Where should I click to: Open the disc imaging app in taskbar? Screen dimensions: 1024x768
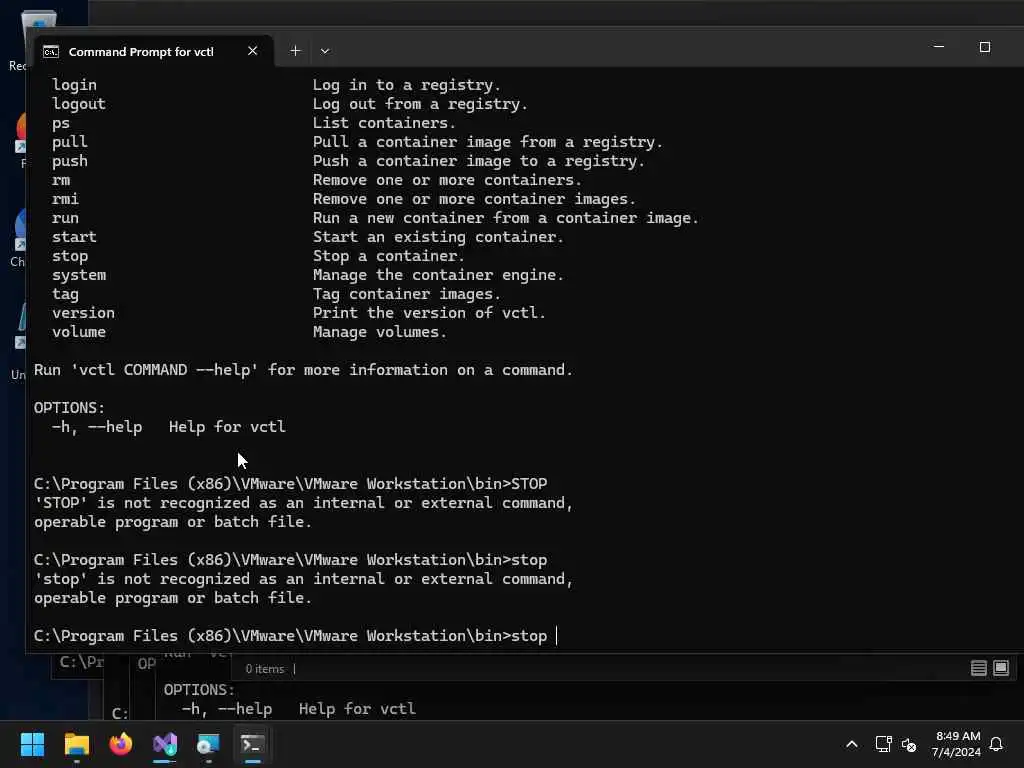coord(208,744)
